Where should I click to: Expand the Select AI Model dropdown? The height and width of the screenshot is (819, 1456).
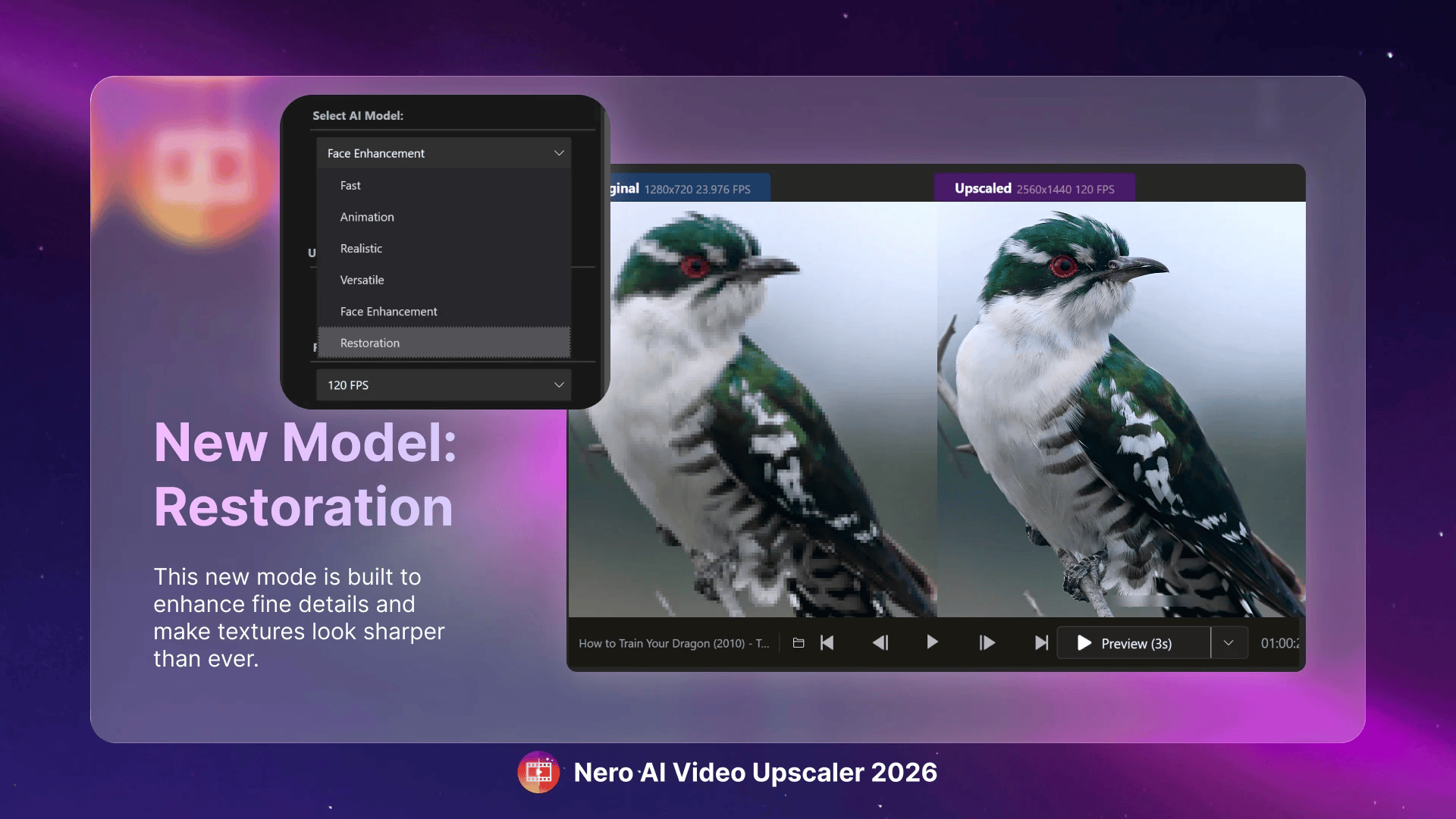[443, 152]
